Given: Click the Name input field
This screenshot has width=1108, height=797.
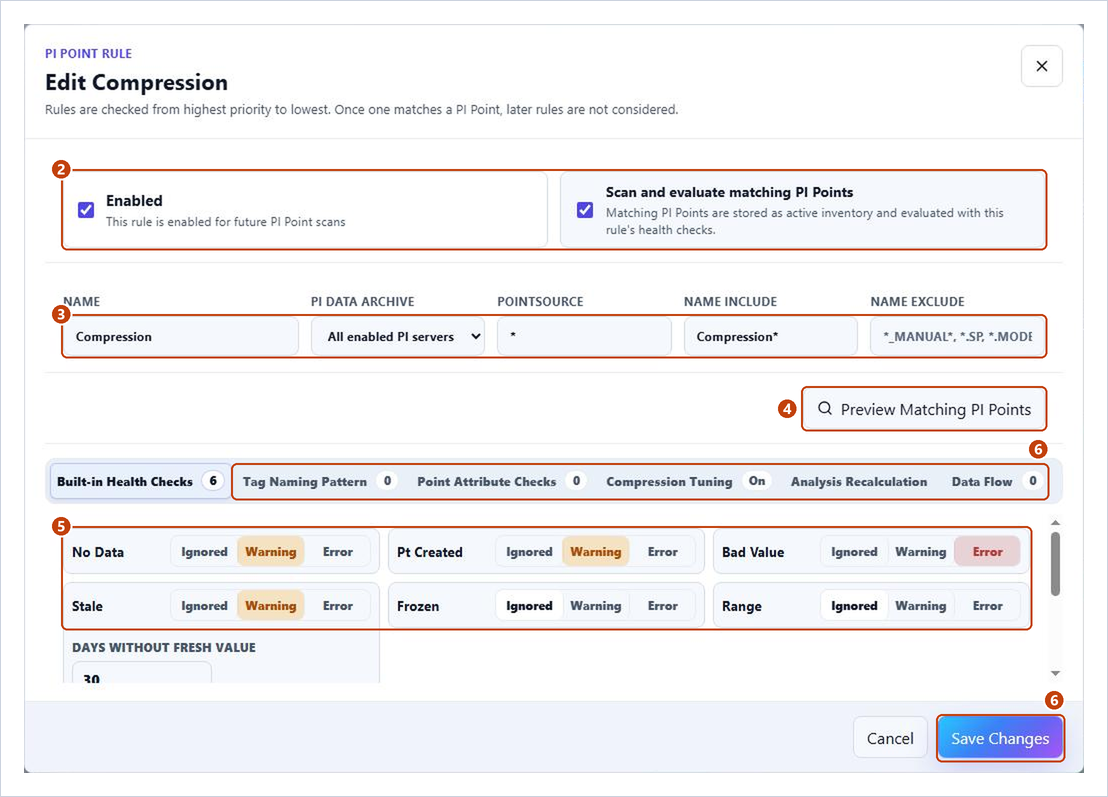Looking at the screenshot, I should (180, 336).
